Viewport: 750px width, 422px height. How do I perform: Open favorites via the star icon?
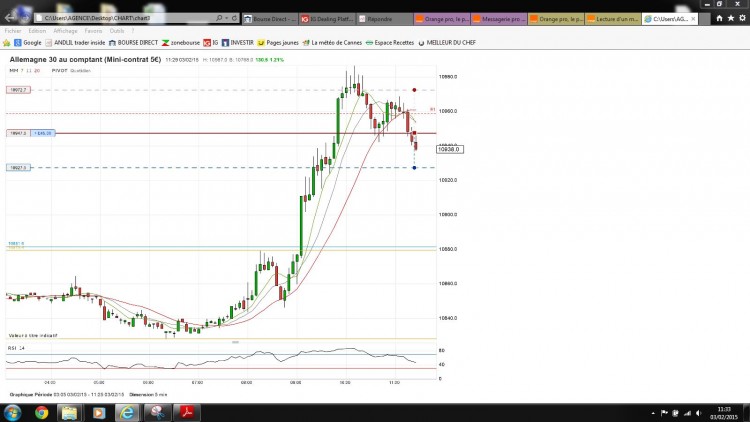pyautogui.click(x=731, y=18)
